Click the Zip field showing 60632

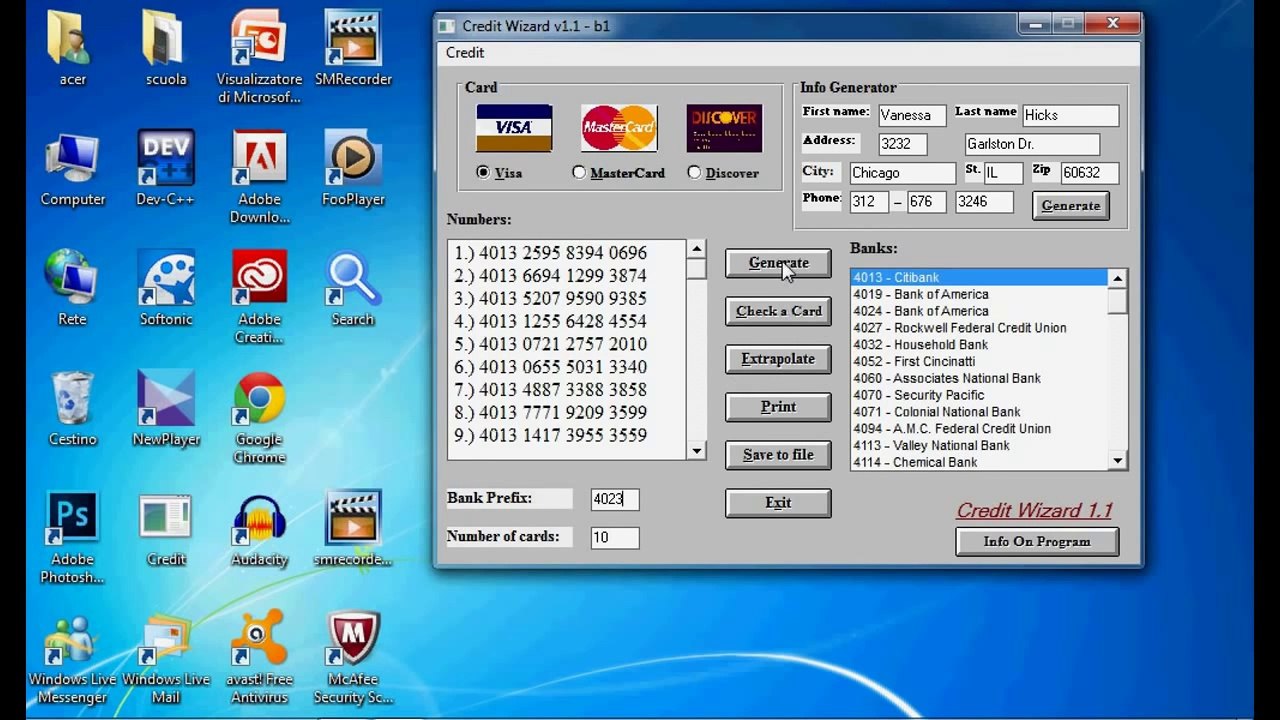(1089, 173)
